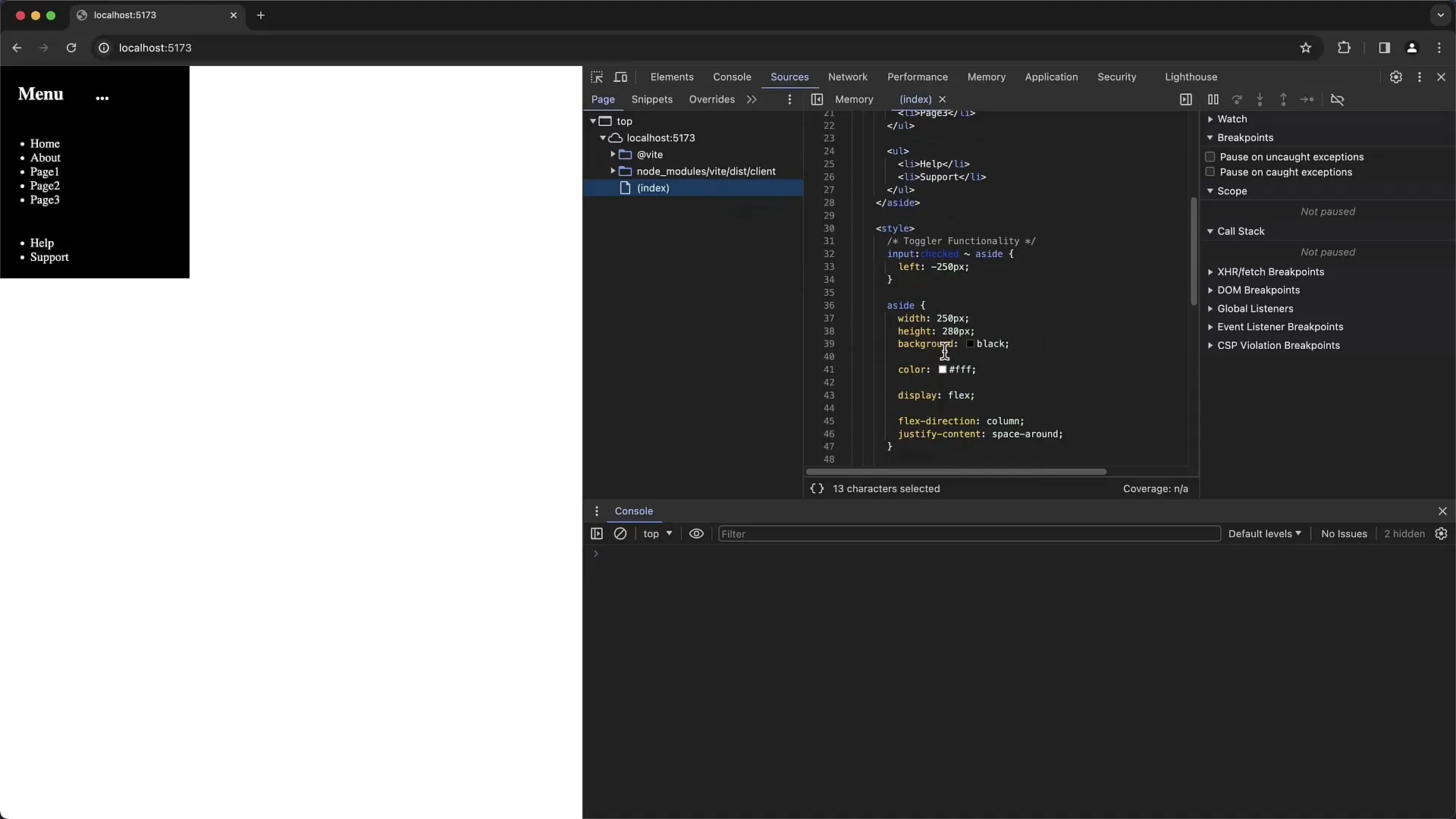Enable Pause on uncaught exceptions
Screen dimensions: 1456x819
[x=1210, y=157]
